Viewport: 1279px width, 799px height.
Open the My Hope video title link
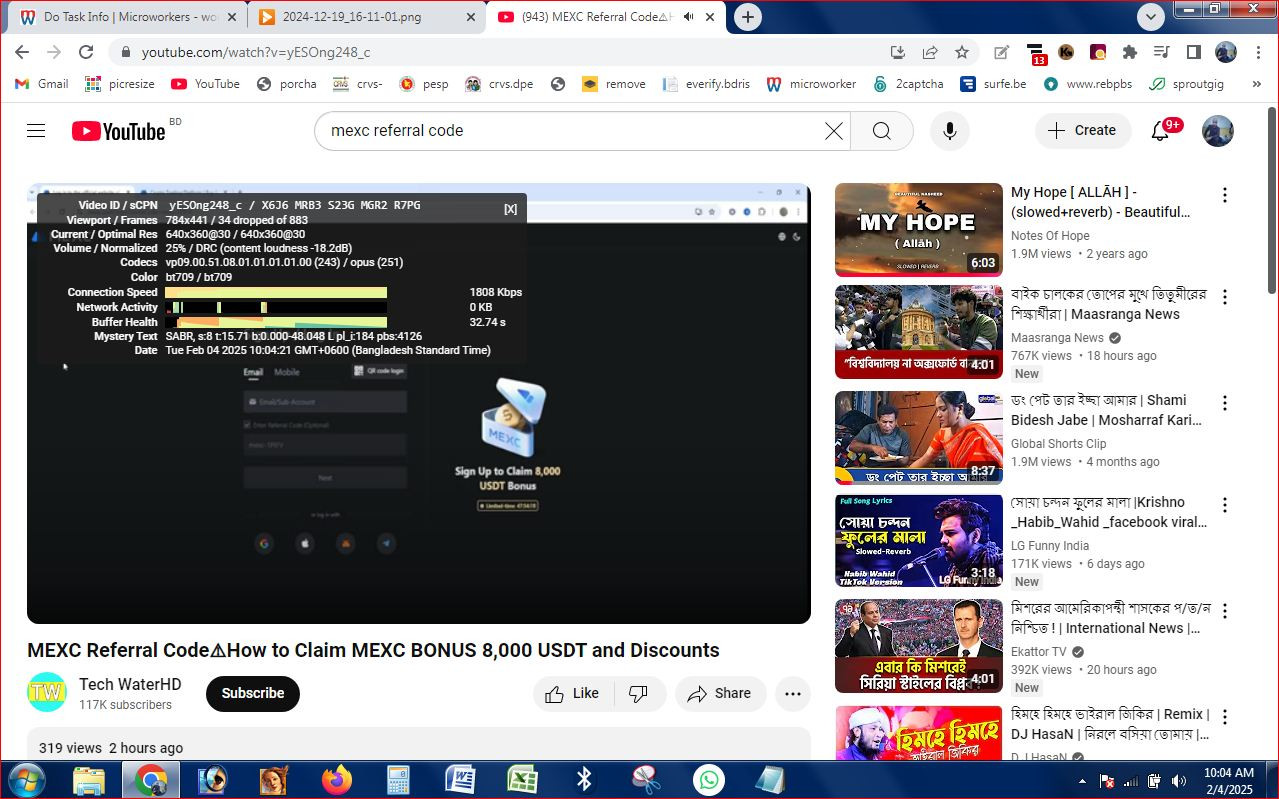[1101, 202]
